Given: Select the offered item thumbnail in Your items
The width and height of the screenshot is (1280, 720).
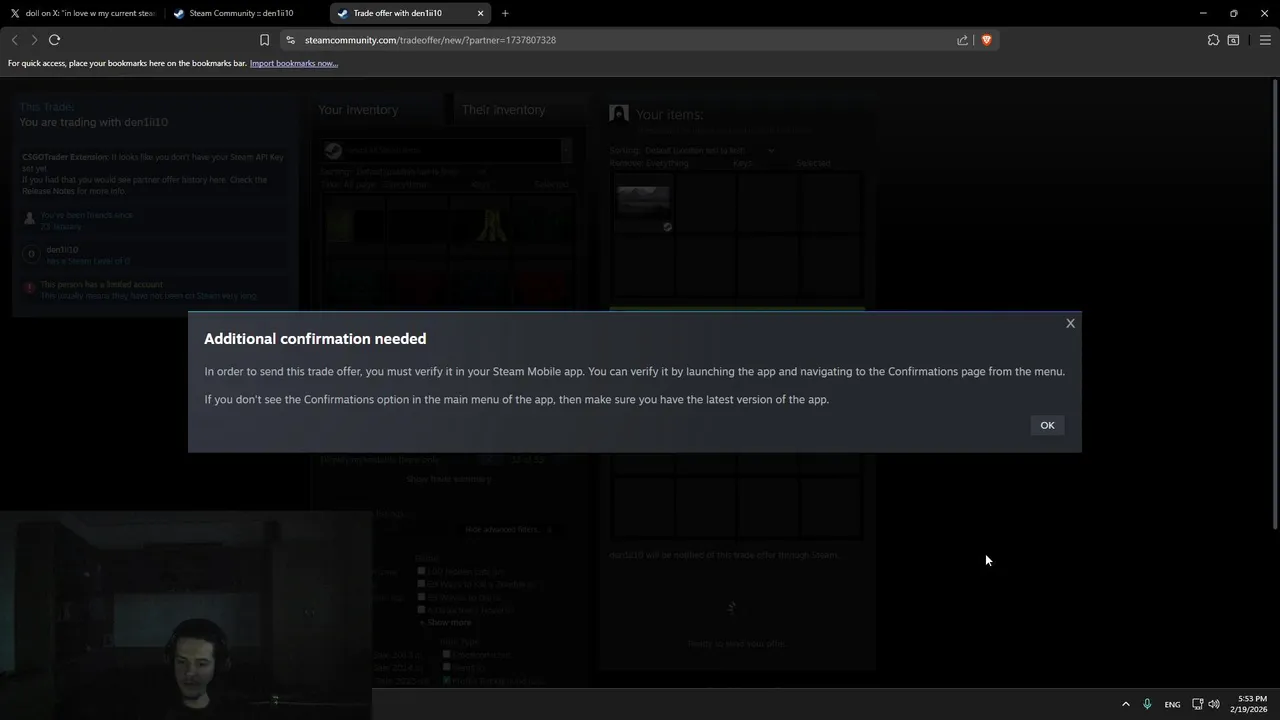Looking at the screenshot, I should tap(643, 203).
